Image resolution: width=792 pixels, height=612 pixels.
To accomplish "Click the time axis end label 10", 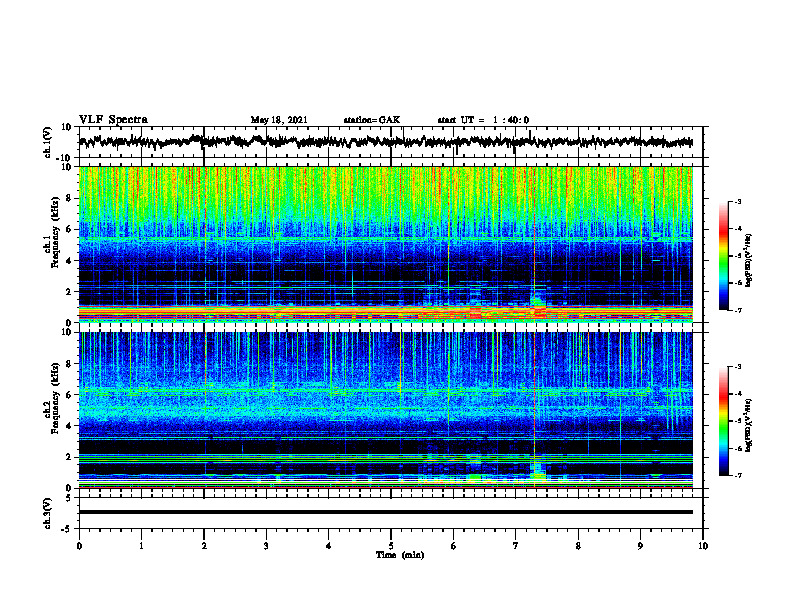I will click(x=703, y=546).
